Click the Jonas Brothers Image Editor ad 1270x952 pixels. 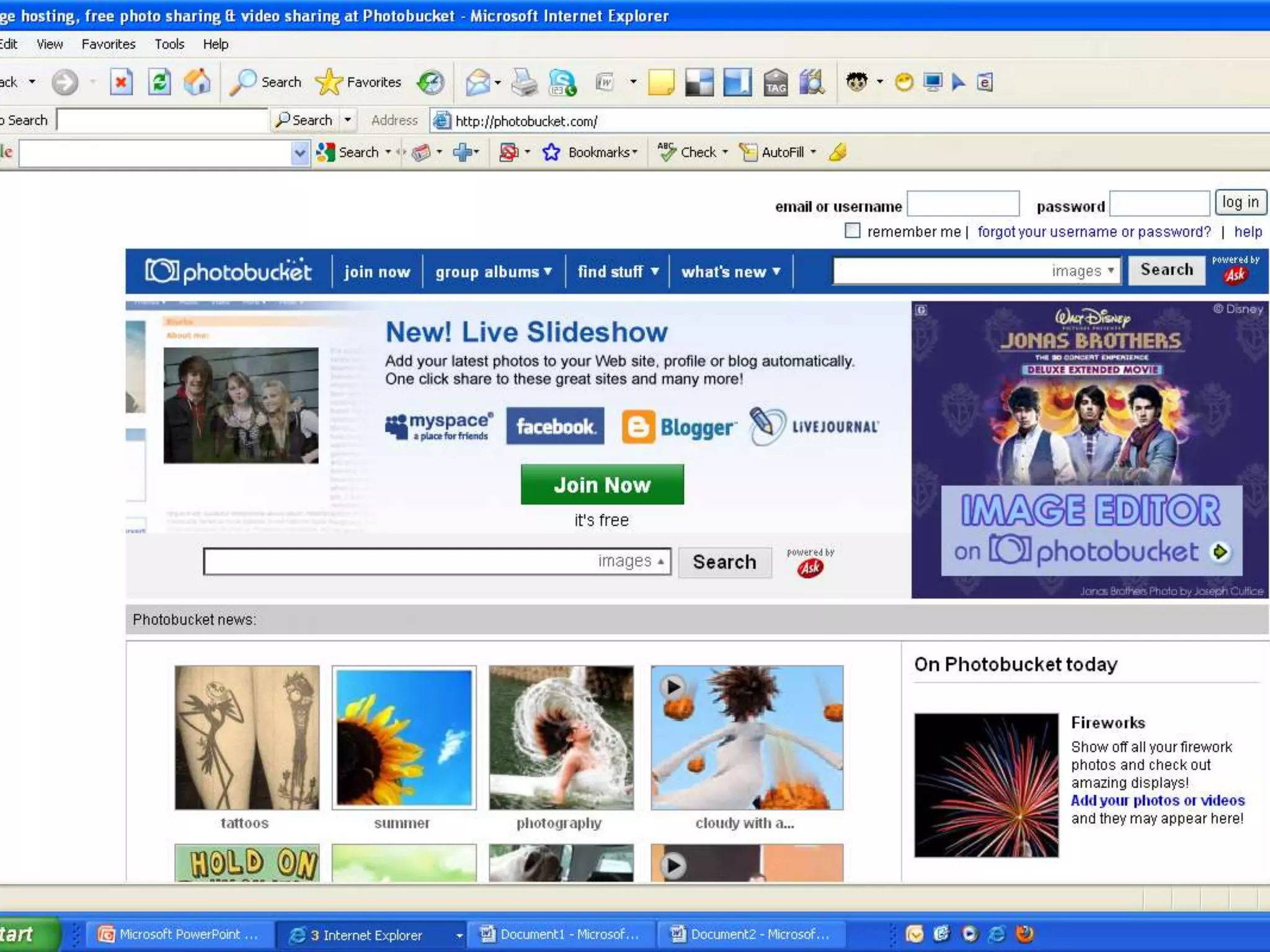click(1090, 449)
